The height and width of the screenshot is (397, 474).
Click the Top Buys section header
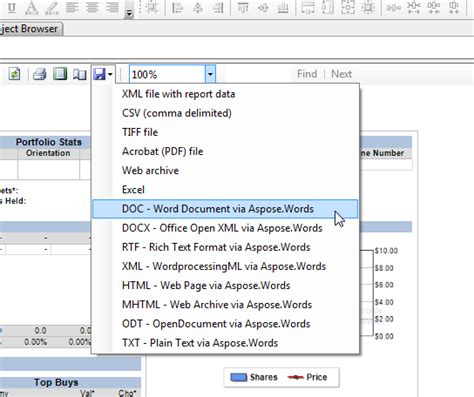pyautogui.click(x=56, y=382)
